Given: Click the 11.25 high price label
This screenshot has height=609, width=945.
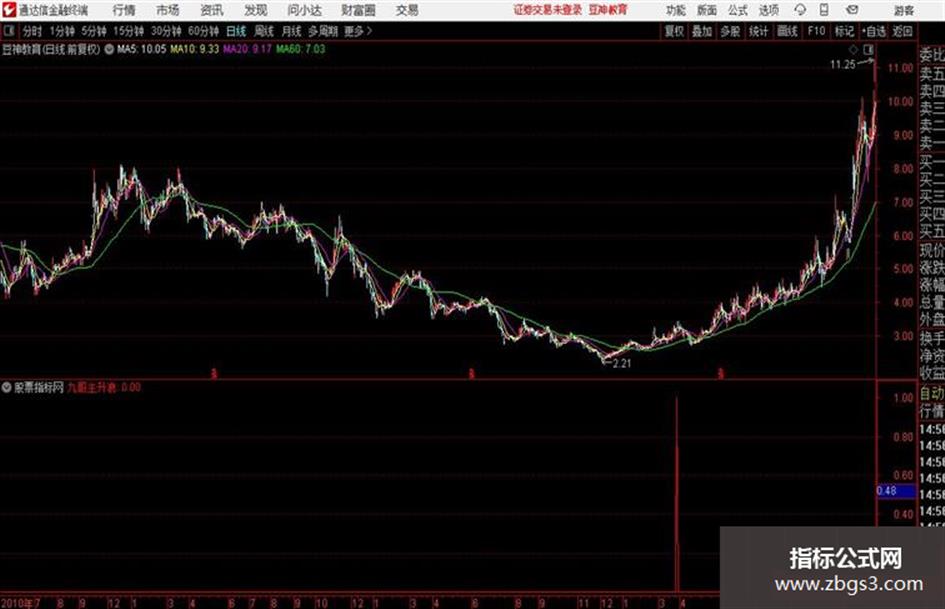Looking at the screenshot, I should (x=843, y=65).
